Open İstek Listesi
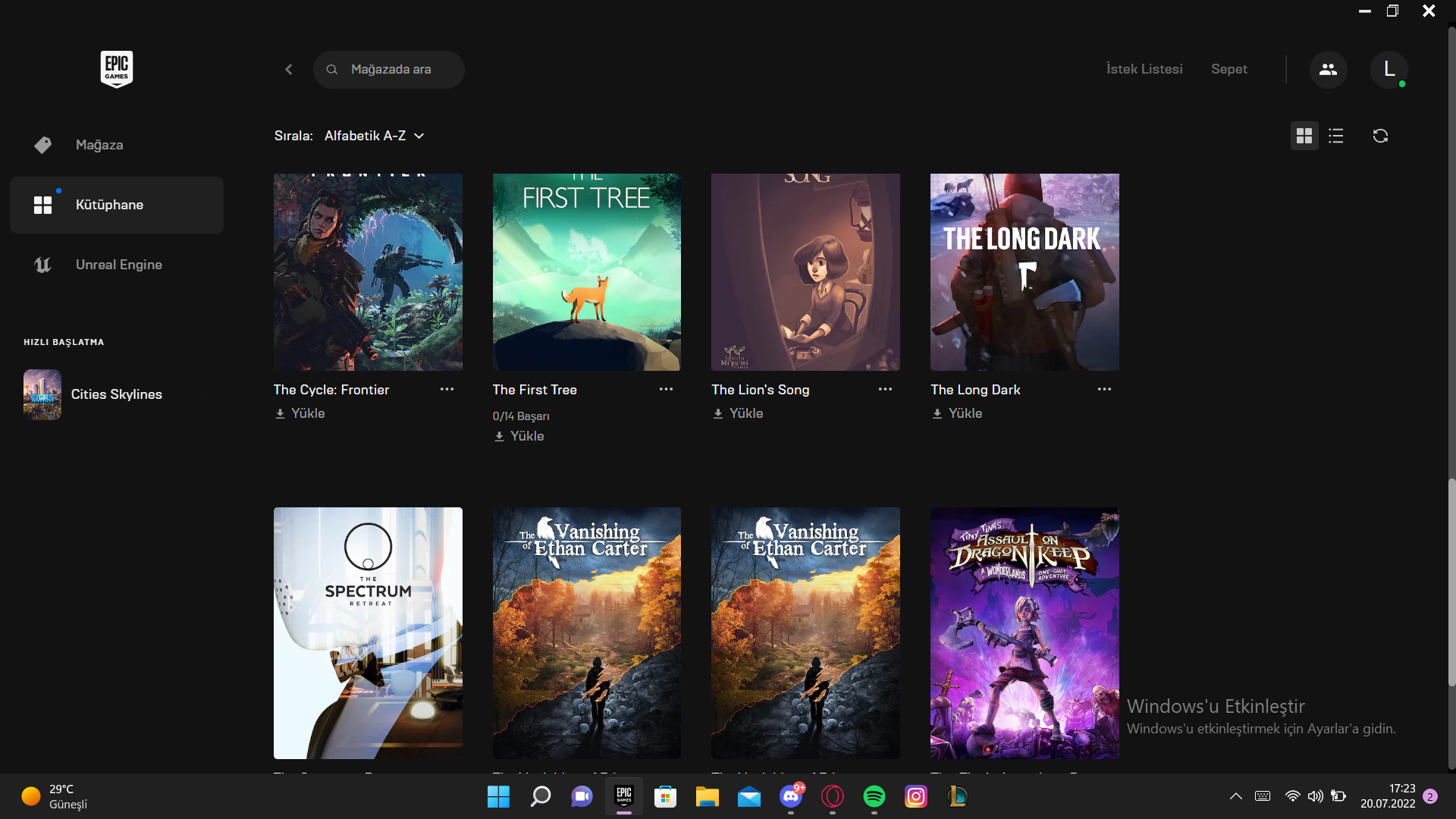1456x819 pixels. (x=1144, y=69)
